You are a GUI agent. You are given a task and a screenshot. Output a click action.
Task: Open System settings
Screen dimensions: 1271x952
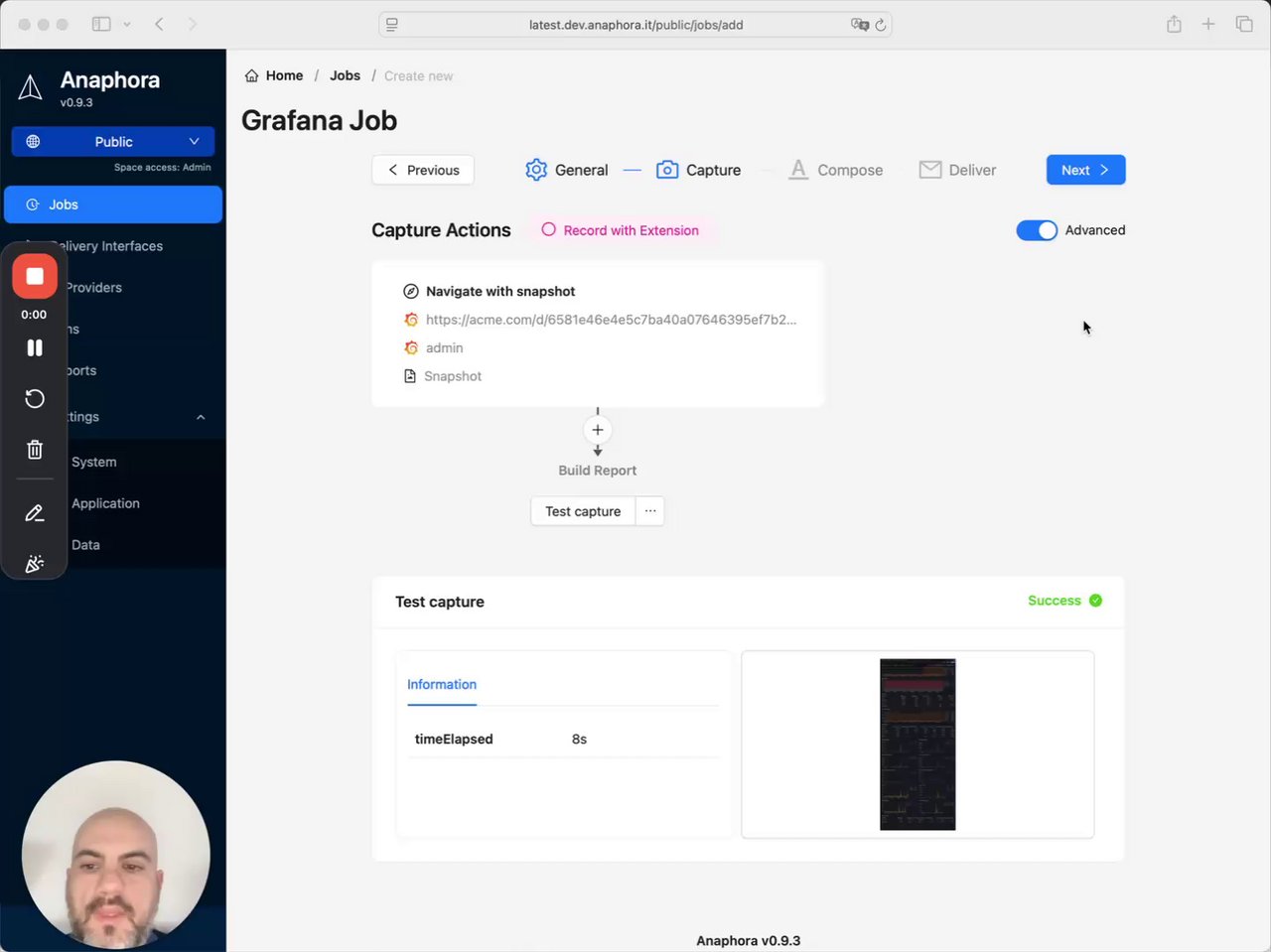94,463
